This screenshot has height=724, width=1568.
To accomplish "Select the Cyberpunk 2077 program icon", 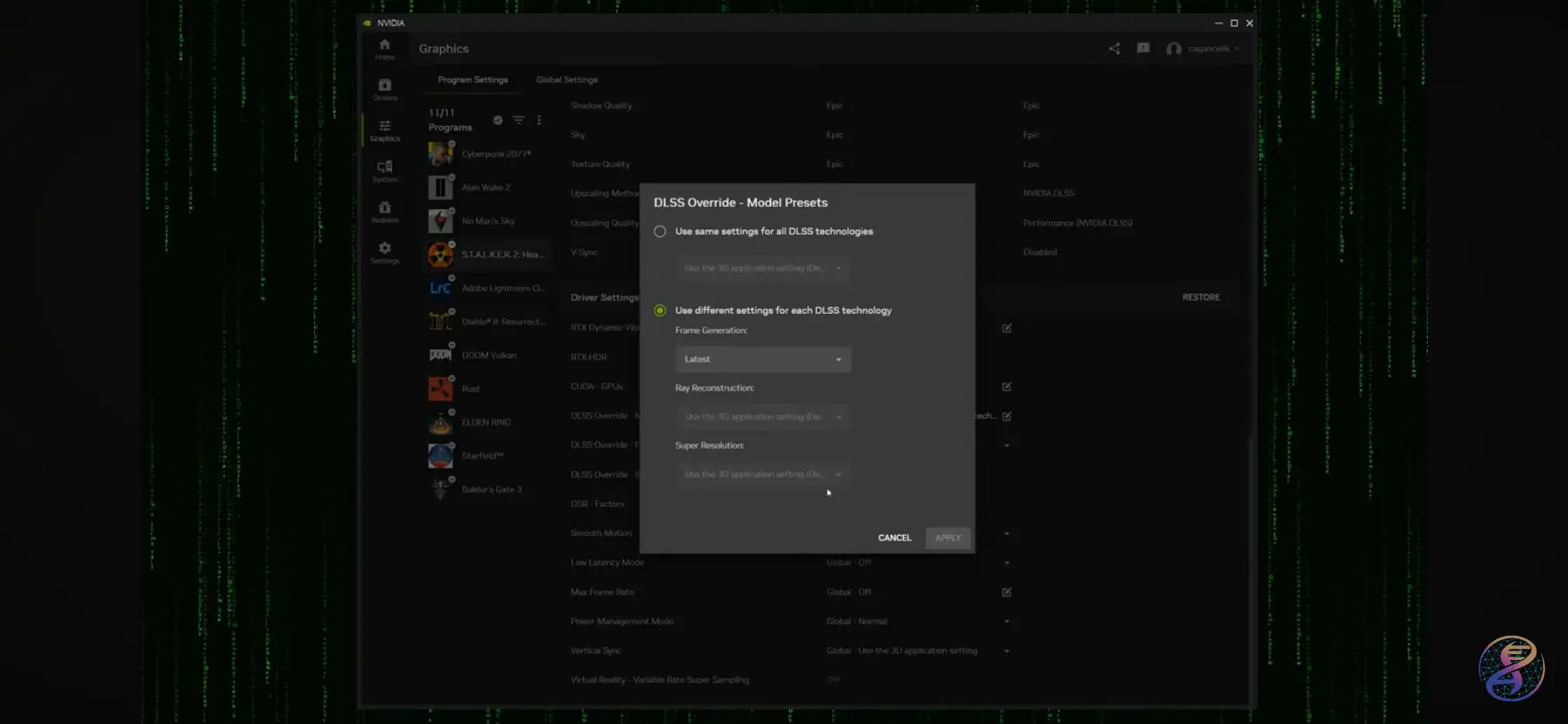I will pos(440,154).
